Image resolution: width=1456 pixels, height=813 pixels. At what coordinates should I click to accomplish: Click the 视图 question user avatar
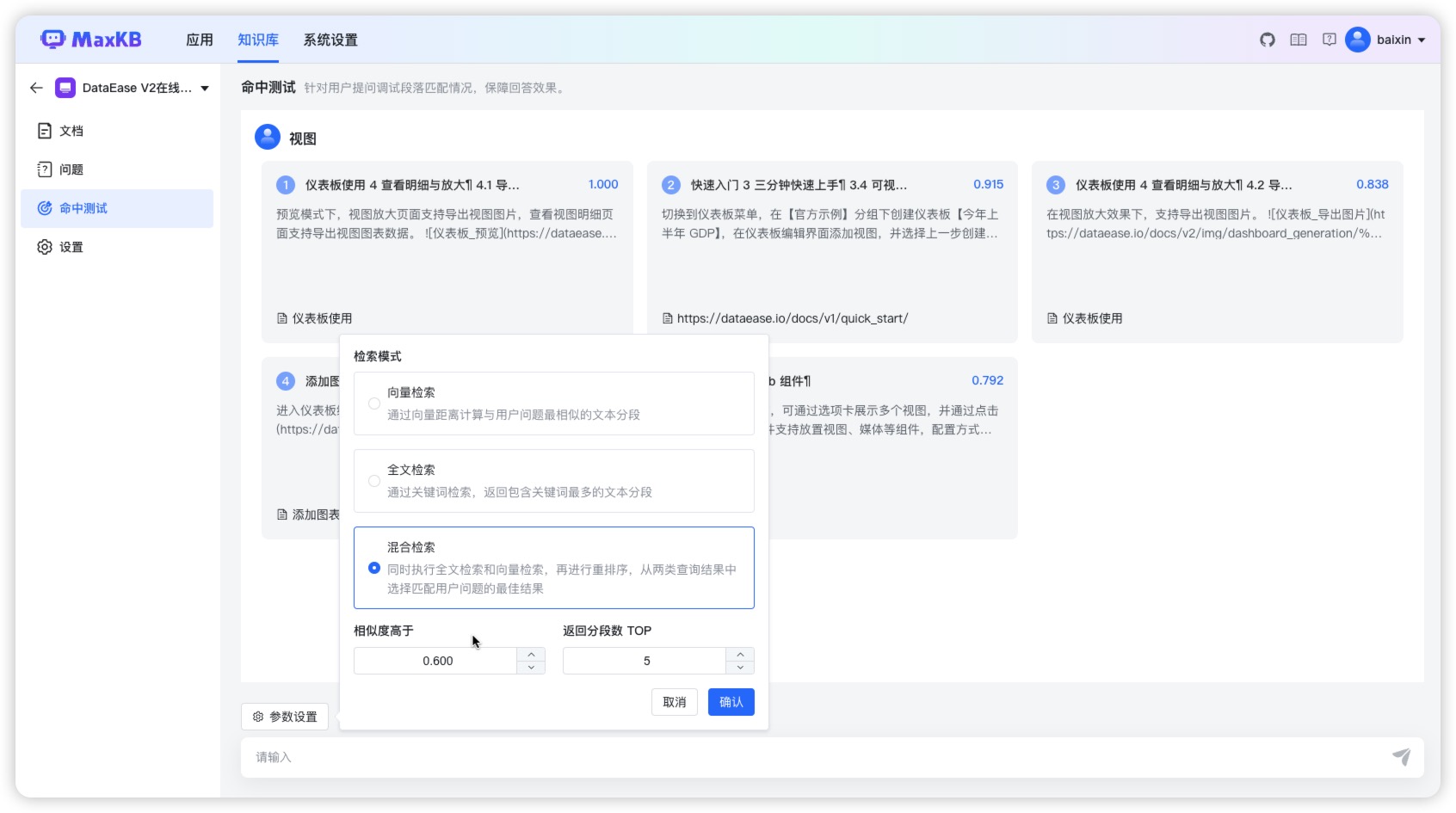pos(268,138)
